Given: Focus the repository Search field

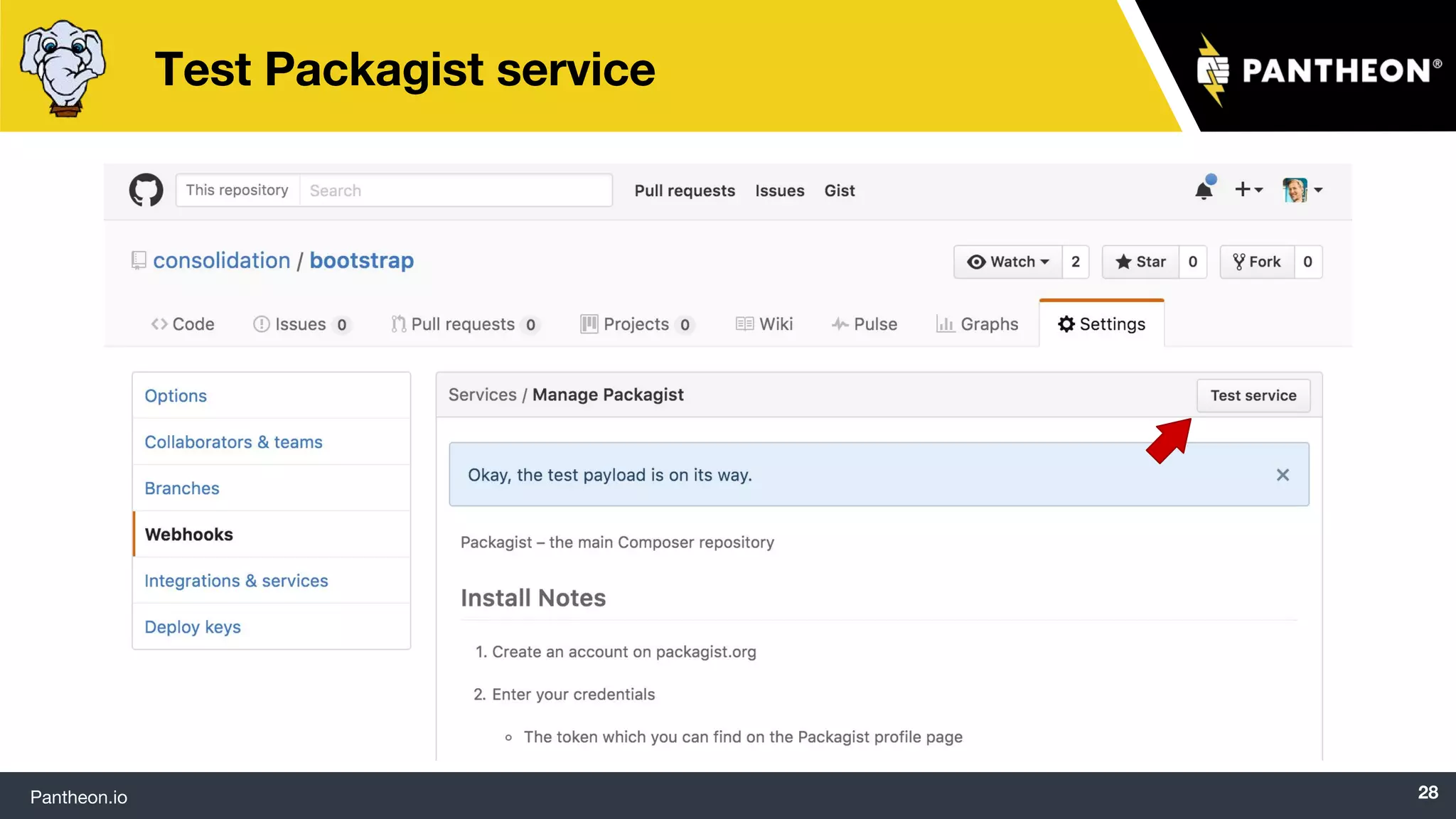Looking at the screenshot, I should click(x=456, y=191).
